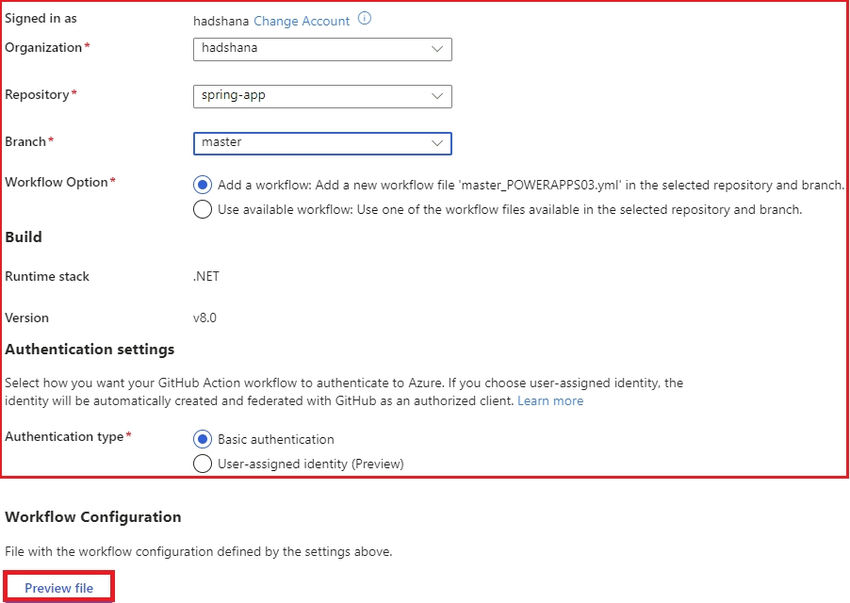Click the Change Account link

coord(301,21)
